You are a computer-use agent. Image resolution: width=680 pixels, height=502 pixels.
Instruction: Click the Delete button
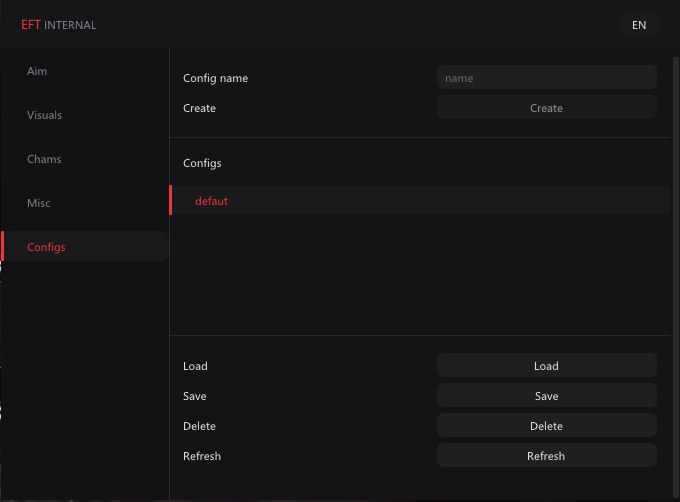(x=546, y=425)
